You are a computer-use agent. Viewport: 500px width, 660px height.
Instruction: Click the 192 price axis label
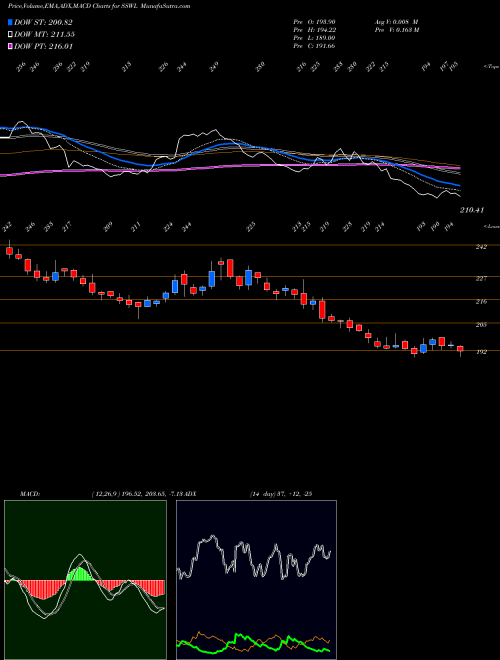click(481, 352)
